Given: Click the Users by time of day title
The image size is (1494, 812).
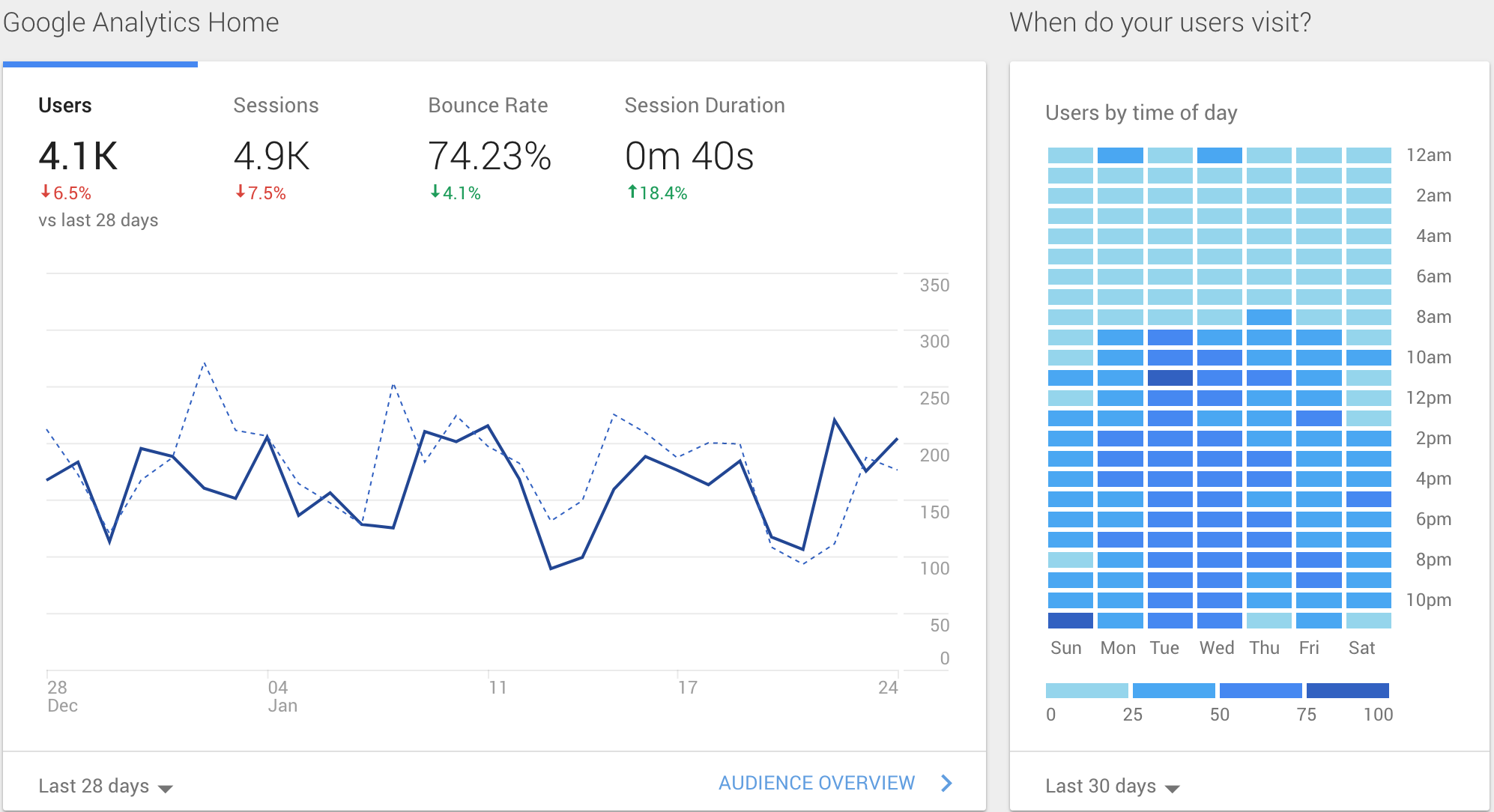Looking at the screenshot, I should point(1140,113).
